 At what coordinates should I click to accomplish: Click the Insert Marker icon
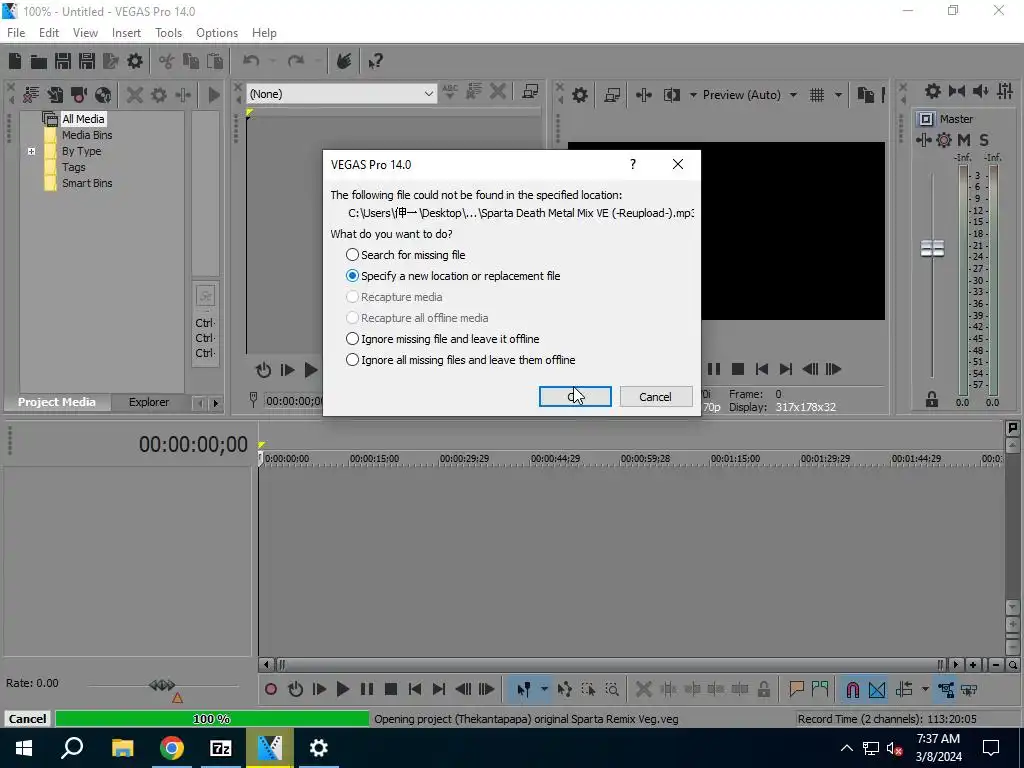(x=796, y=689)
